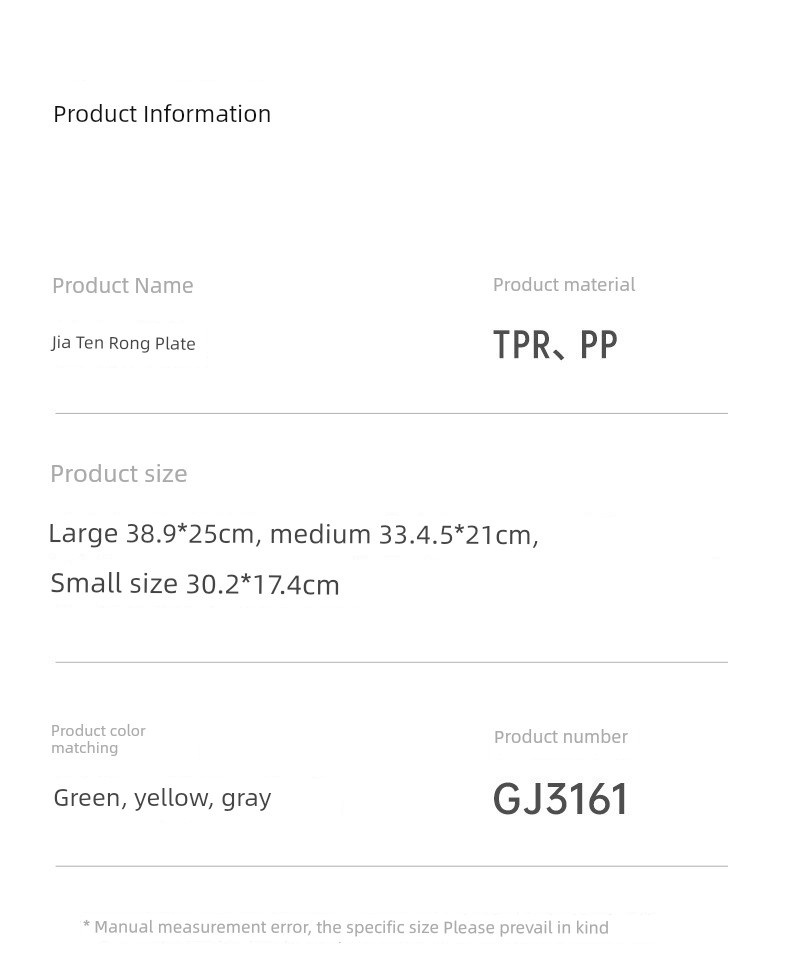Click the TPR material text
This screenshot has height=966, width=790.
point(521,346)
